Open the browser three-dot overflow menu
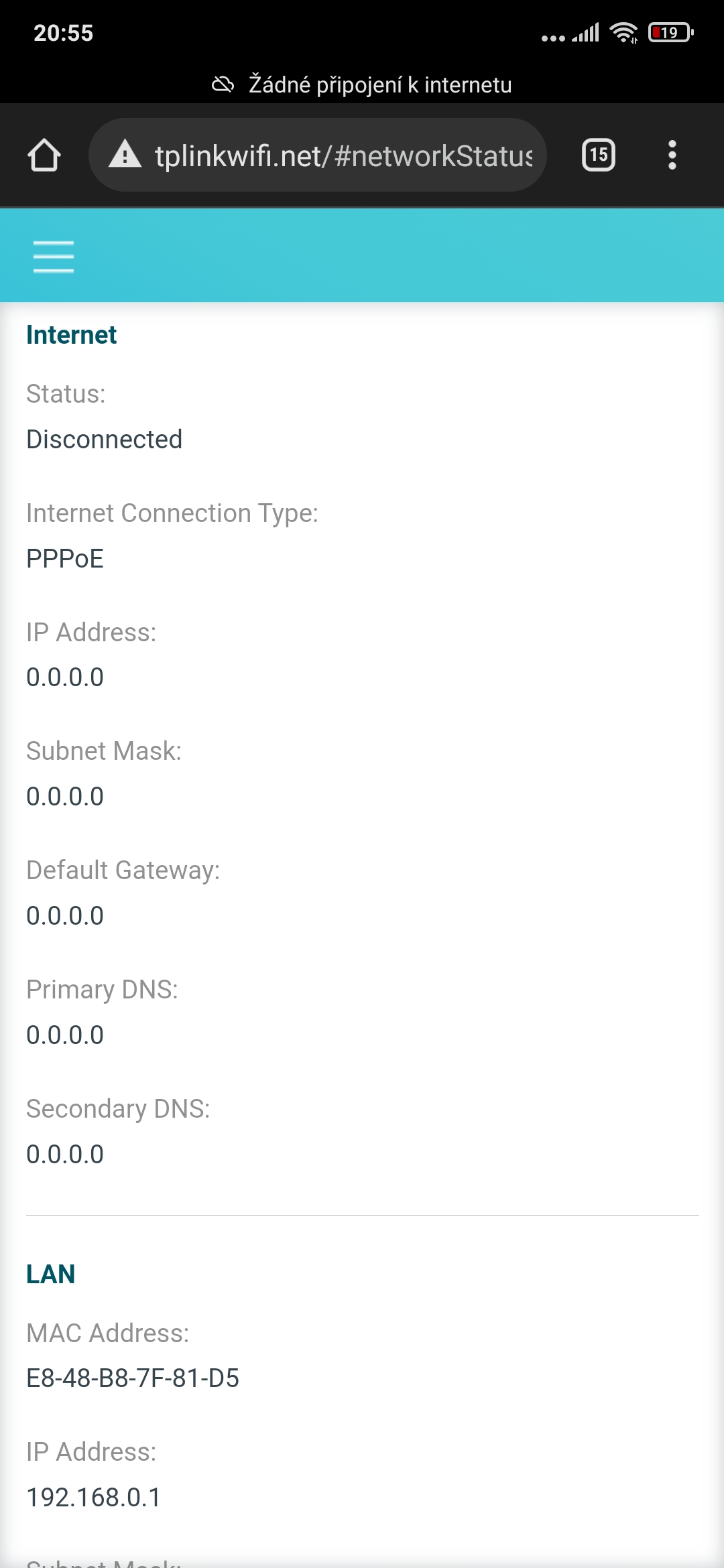724x1568 pixels. pyautogui.click(x=672, y=155)
